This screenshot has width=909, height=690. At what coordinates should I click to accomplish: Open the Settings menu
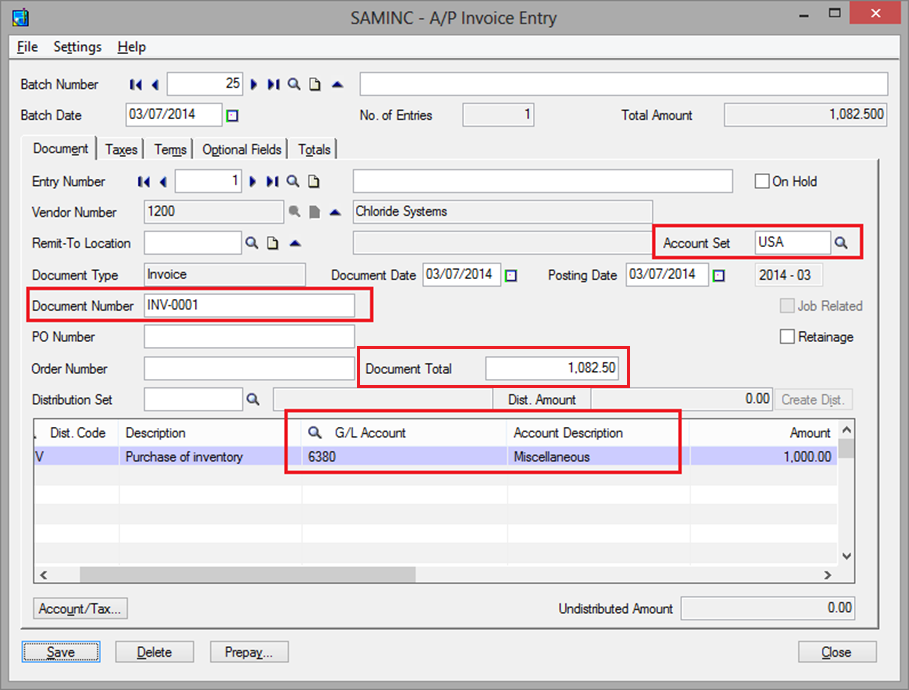(x=77, y=47)
